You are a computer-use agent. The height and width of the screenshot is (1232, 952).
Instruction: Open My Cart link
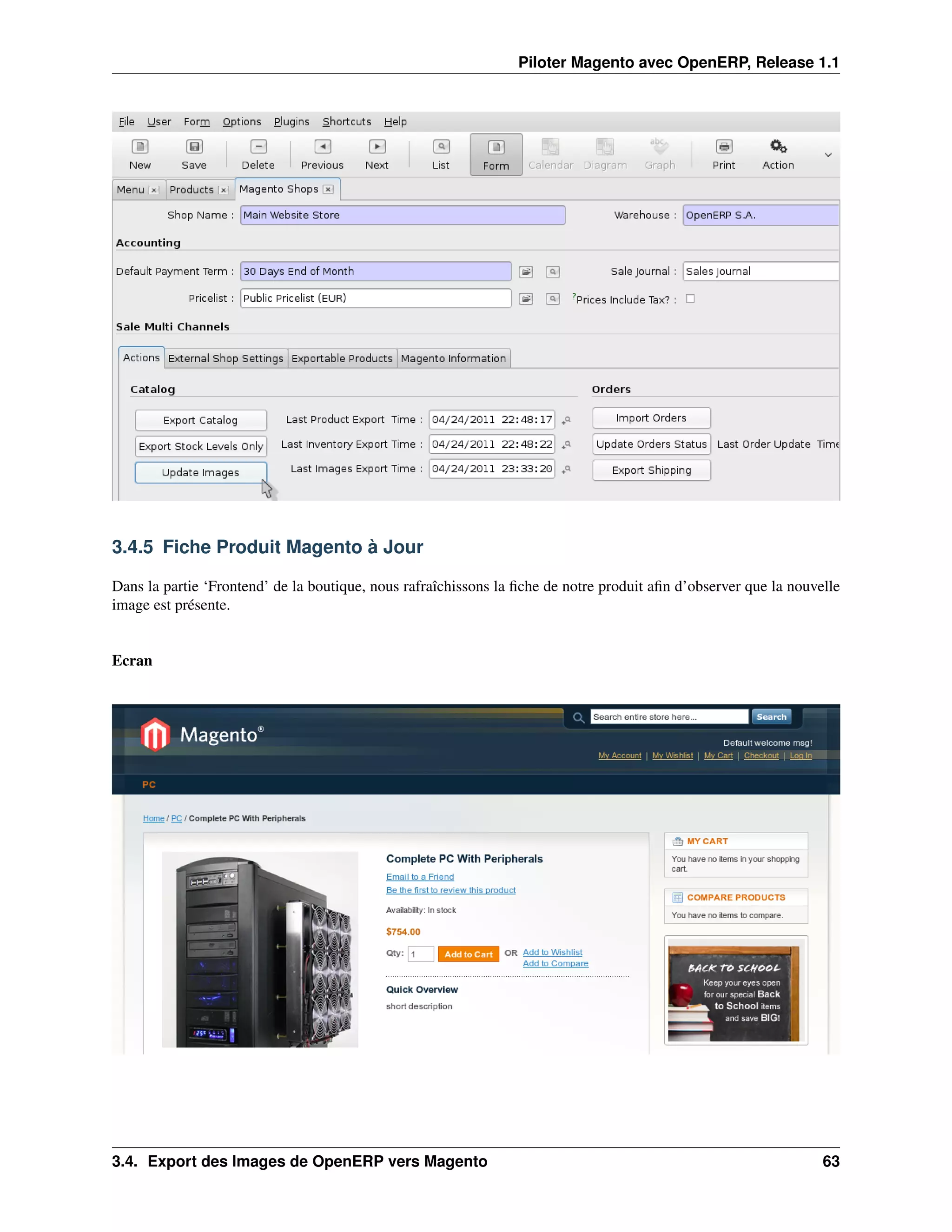[x=719, y=756]
